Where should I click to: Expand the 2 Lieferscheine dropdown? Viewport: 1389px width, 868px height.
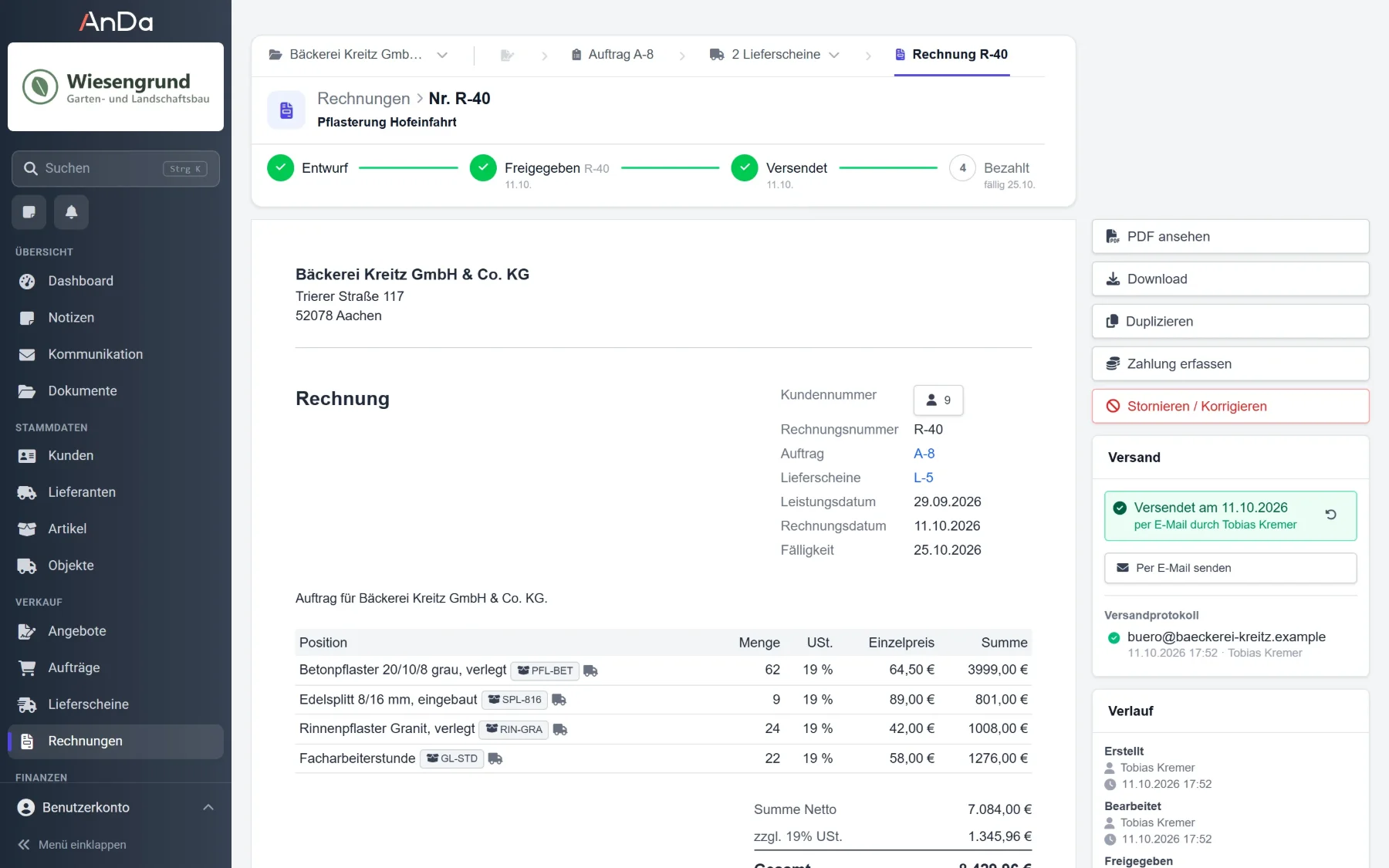pos(833,55)
